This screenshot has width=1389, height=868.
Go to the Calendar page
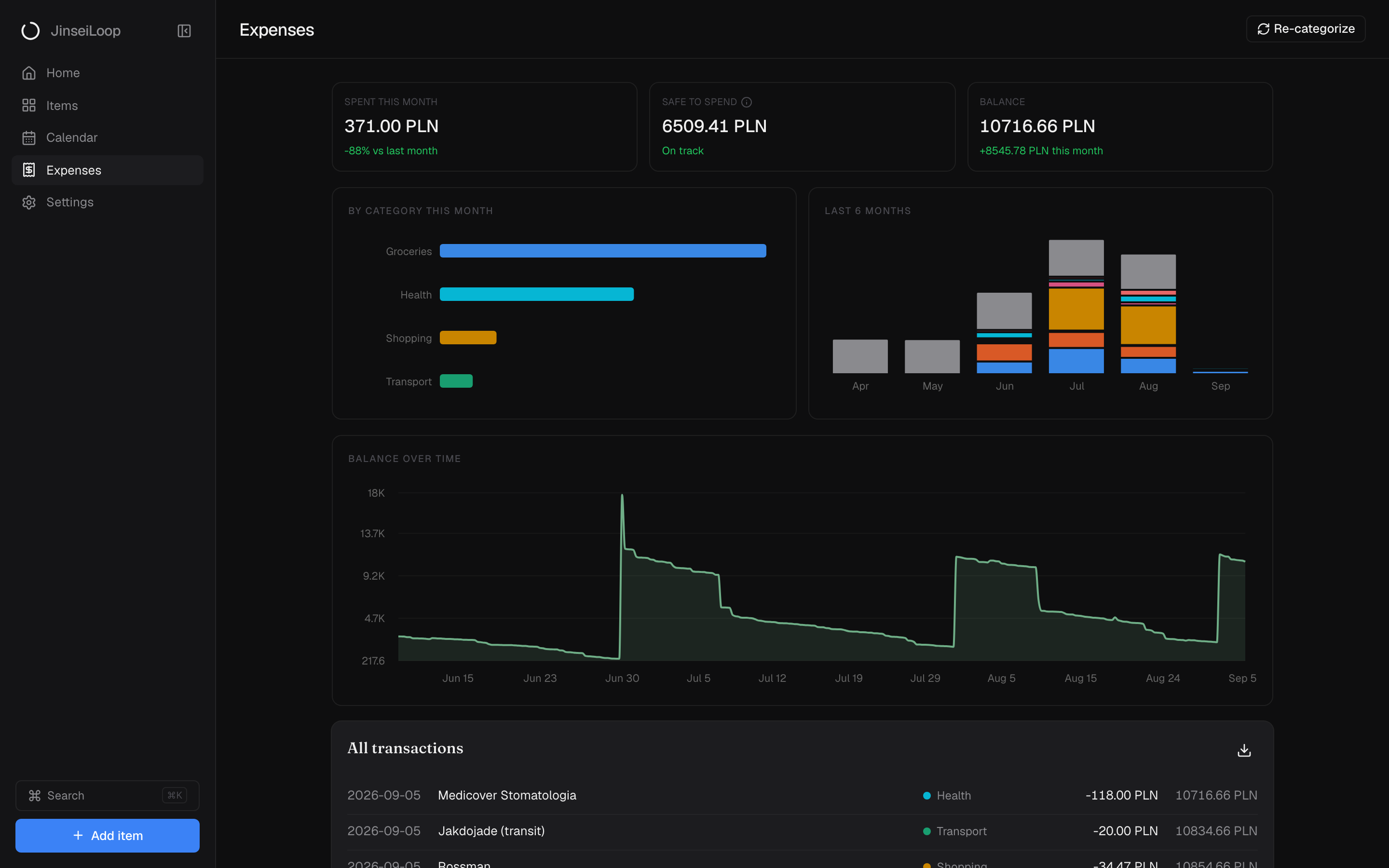108,138
